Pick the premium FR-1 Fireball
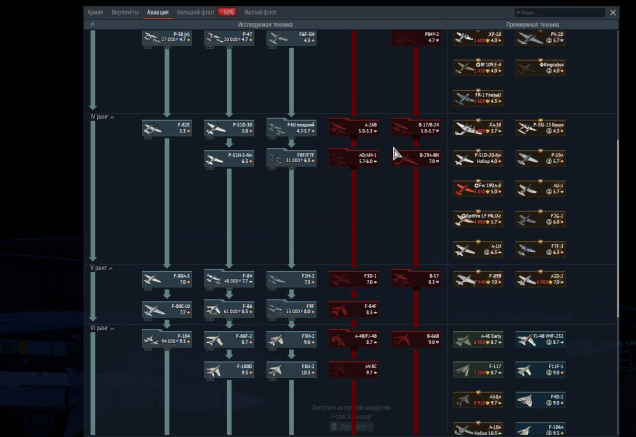Screen dimensions: 636x437 (x=476, y=99)
